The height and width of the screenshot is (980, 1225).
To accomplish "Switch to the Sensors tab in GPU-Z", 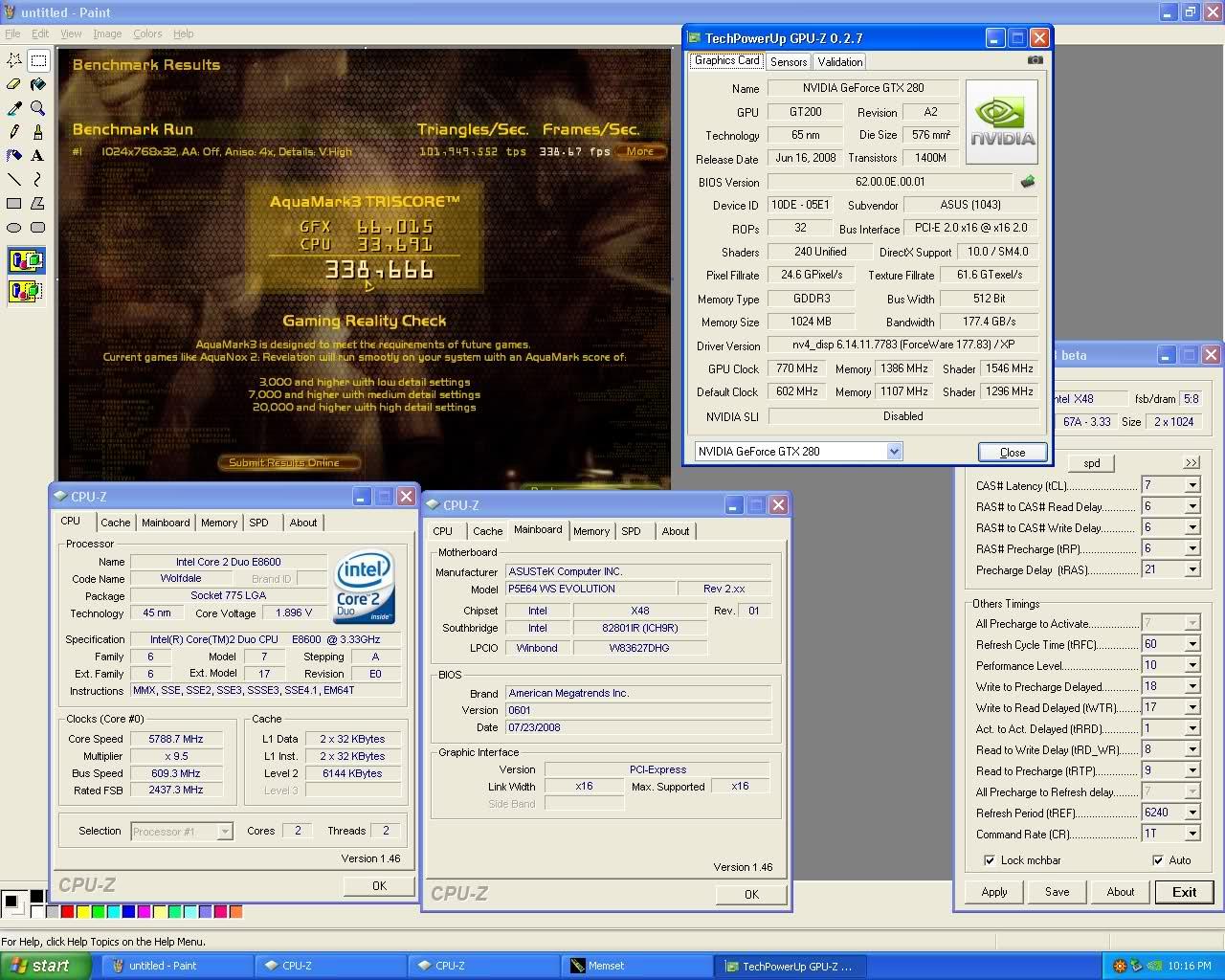I will click(x=789, y=61).
